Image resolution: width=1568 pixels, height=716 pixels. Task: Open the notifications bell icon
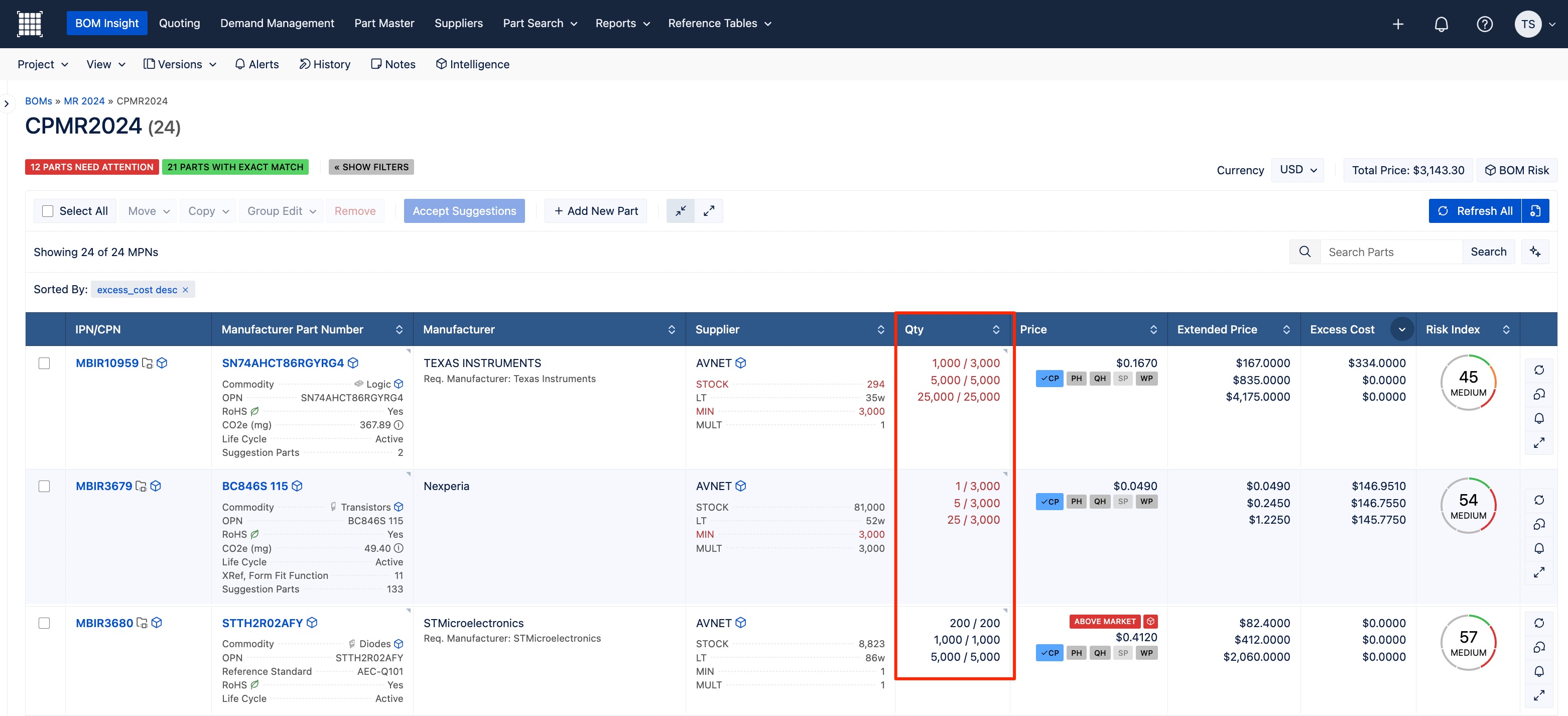1442,24
